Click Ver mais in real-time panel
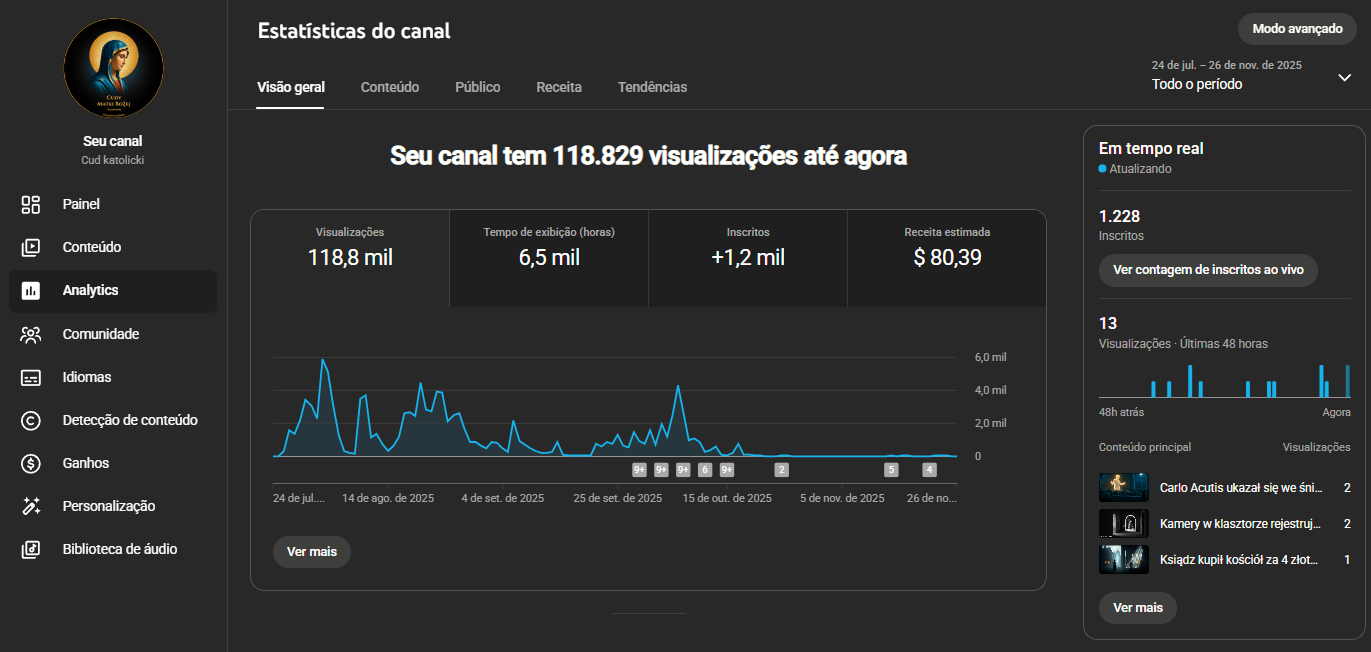Viewport: 1371px width, 652px height. pyautogui.click(x=1138, y=608)
